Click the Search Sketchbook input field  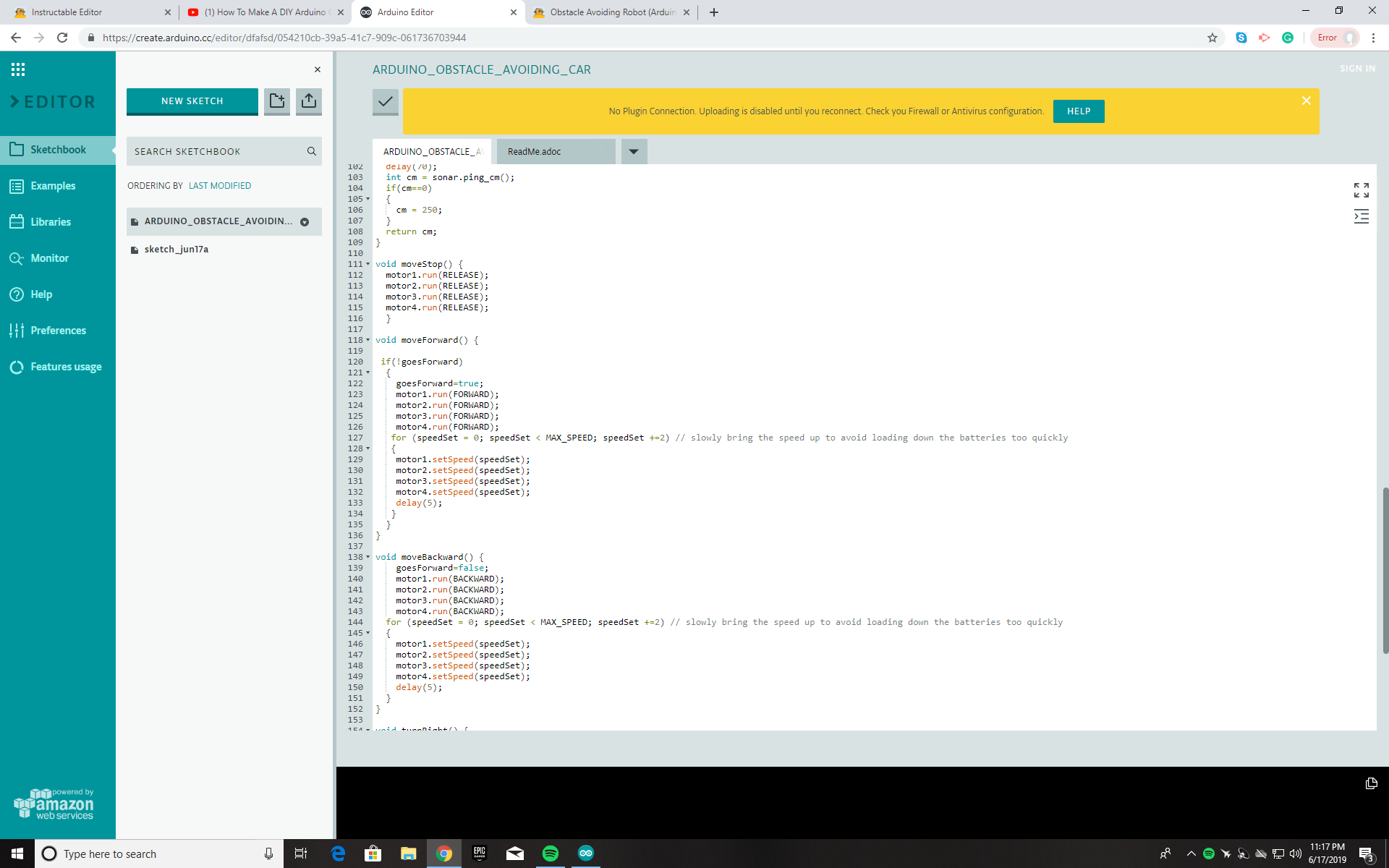click(216, 151)
